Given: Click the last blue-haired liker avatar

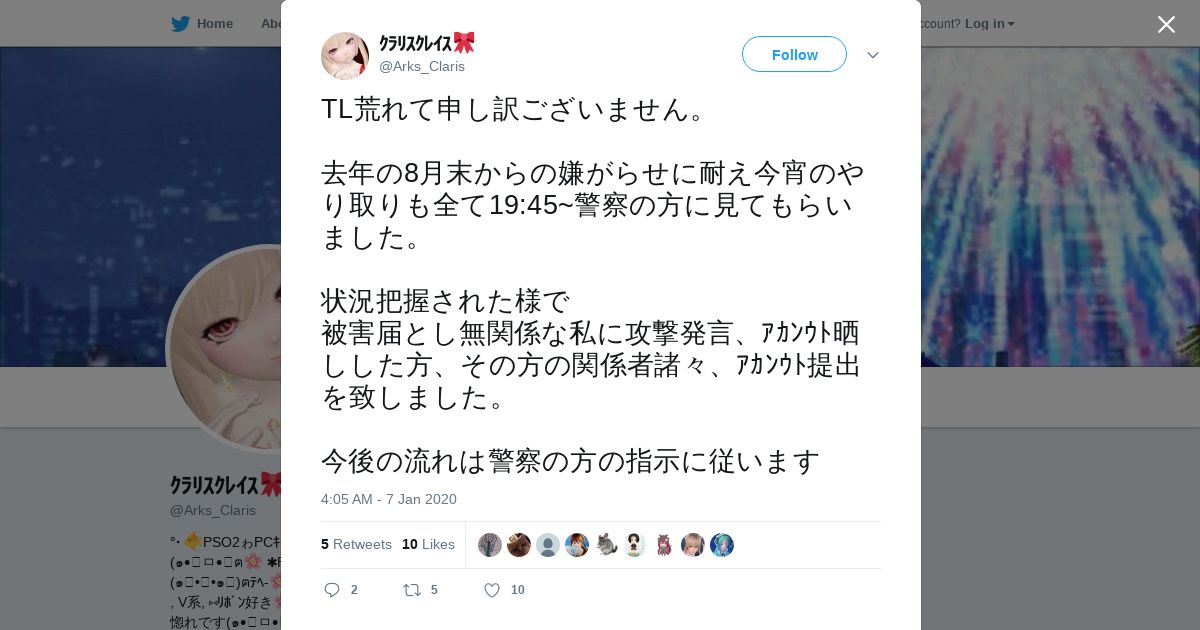Looking at the screenshot, I should pos(722,545).
